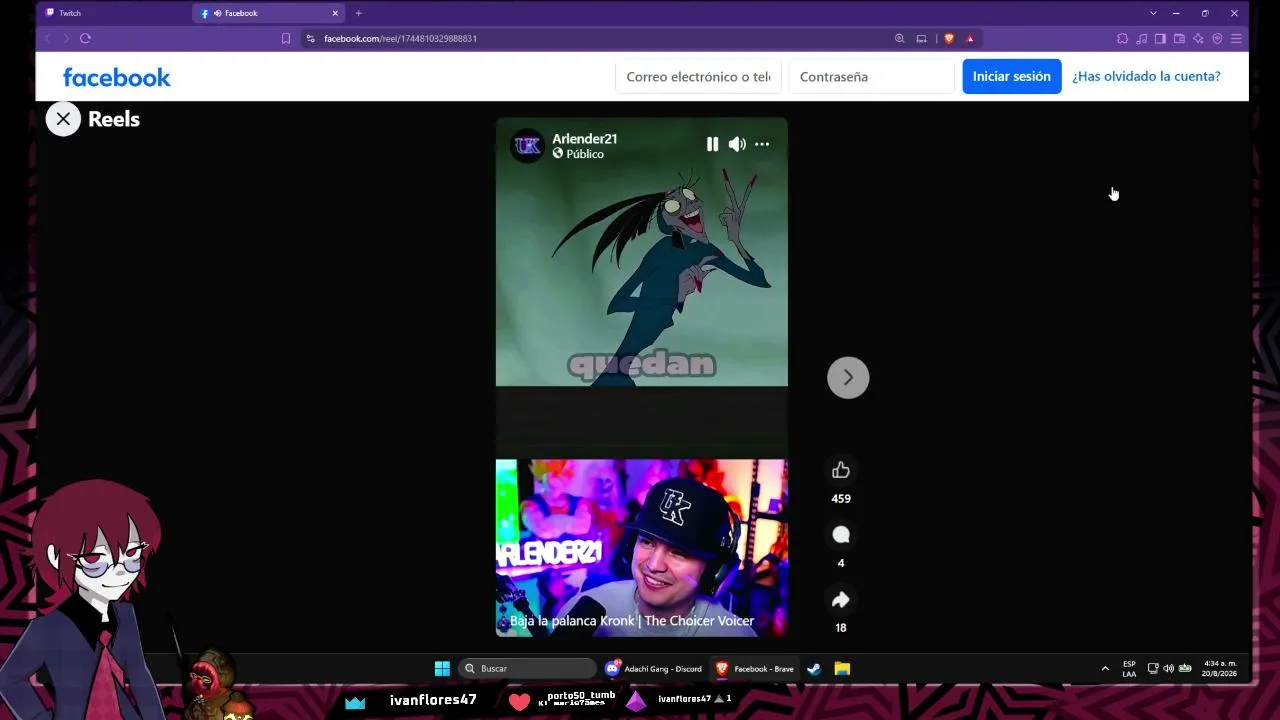Viewport: 1280px width, 720px height.
Task: Click the 'Público' audience label
Action: click(585, 155)
